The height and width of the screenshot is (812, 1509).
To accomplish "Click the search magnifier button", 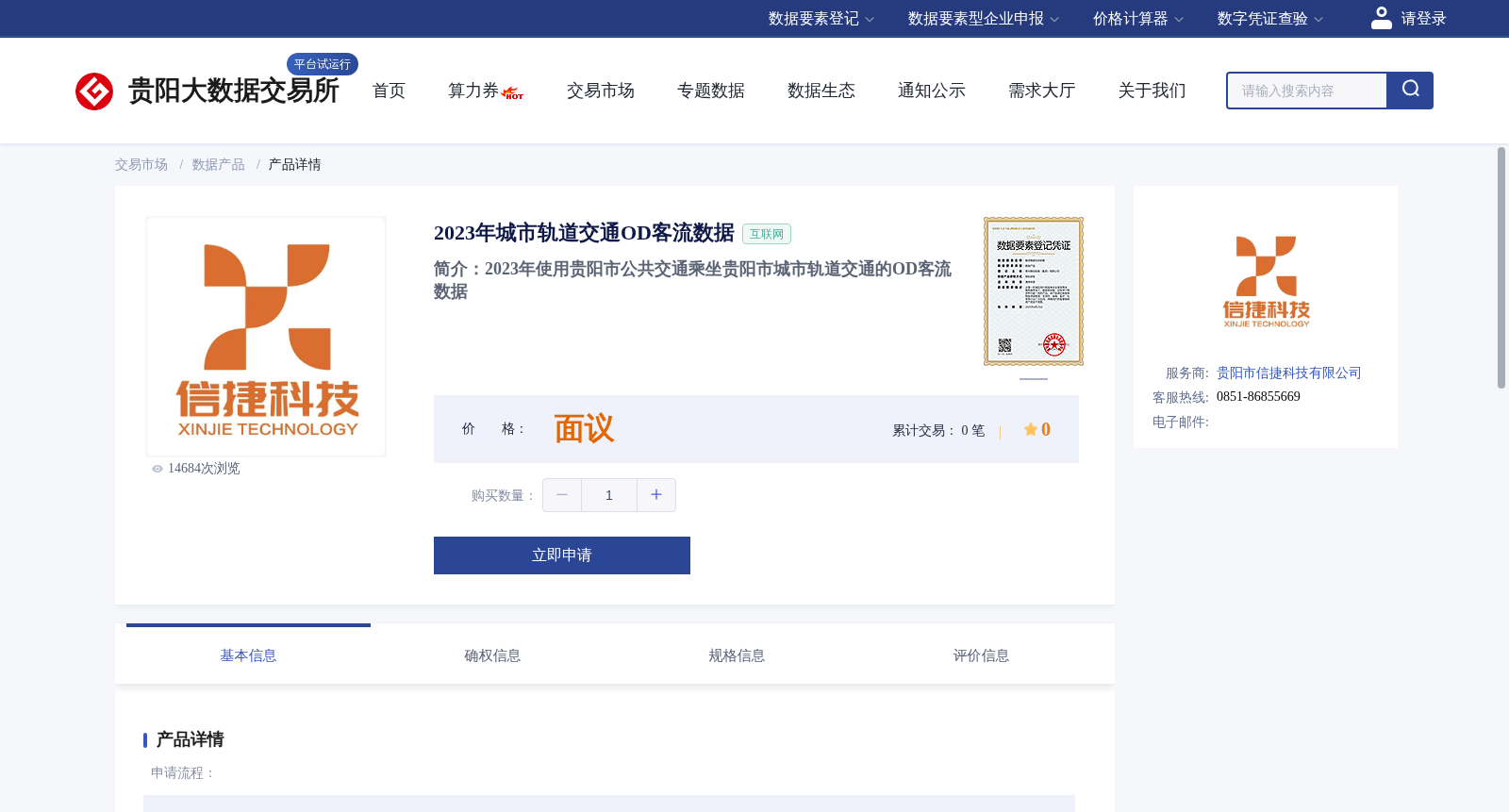I will pyautogui.click(x=1410, y=91).
